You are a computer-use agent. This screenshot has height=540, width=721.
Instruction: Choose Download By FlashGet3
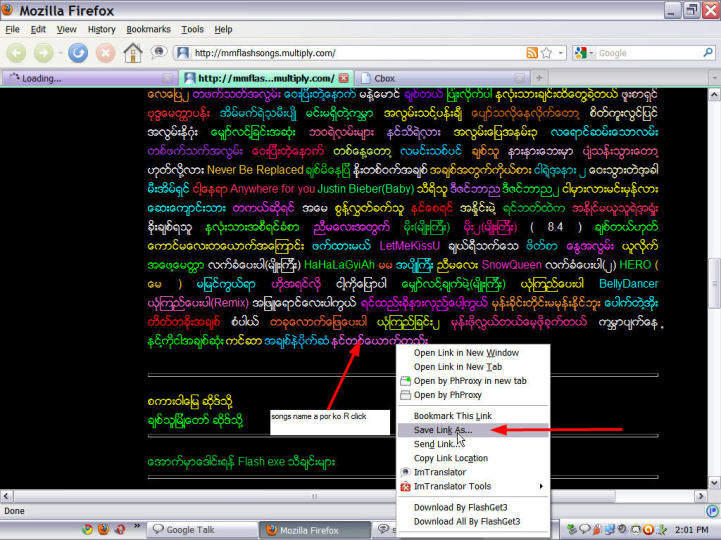click(474, 507)
